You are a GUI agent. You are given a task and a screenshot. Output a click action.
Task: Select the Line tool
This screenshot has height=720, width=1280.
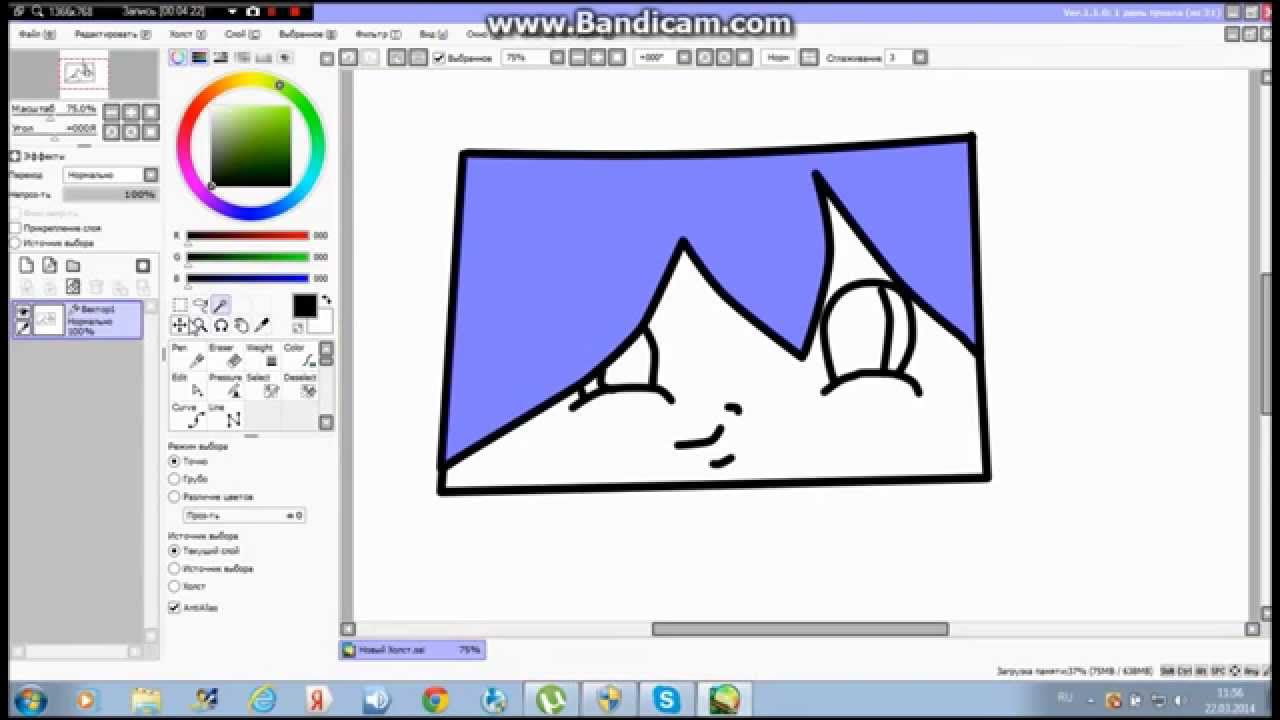click(x=227, y=416)
